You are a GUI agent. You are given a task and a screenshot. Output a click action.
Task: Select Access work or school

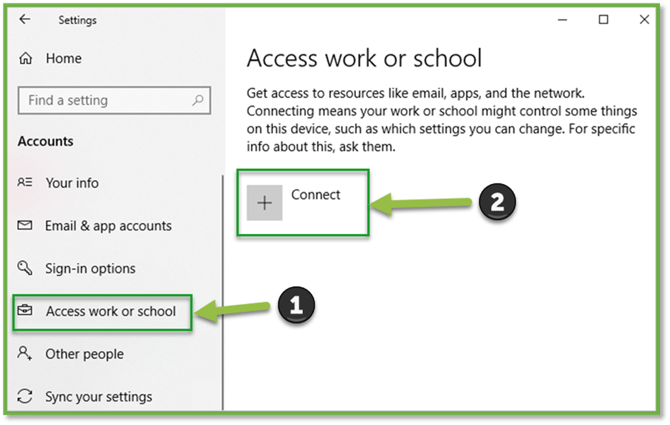(110, 311)
